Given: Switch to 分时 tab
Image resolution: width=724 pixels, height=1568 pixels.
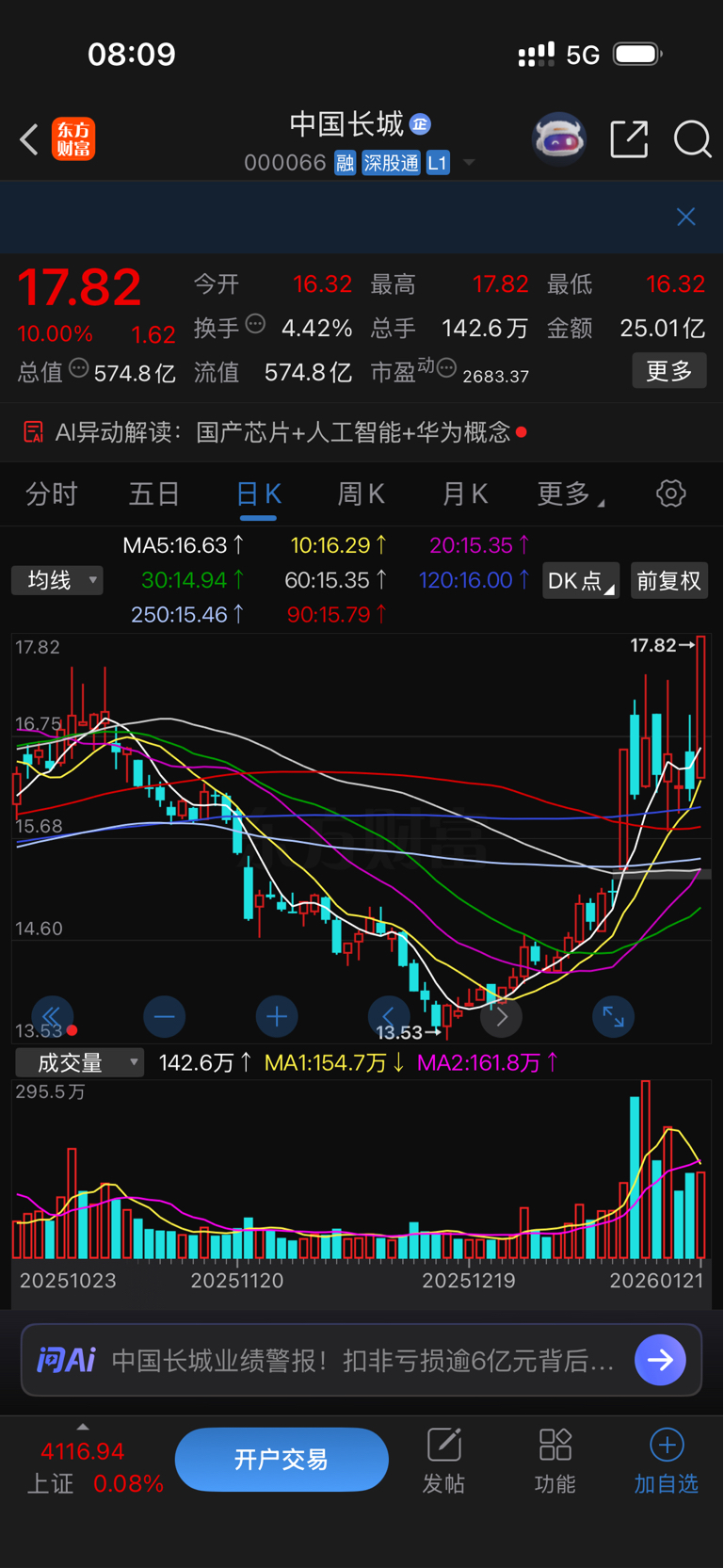Looking at the screenshot, I should coord(51,494).
